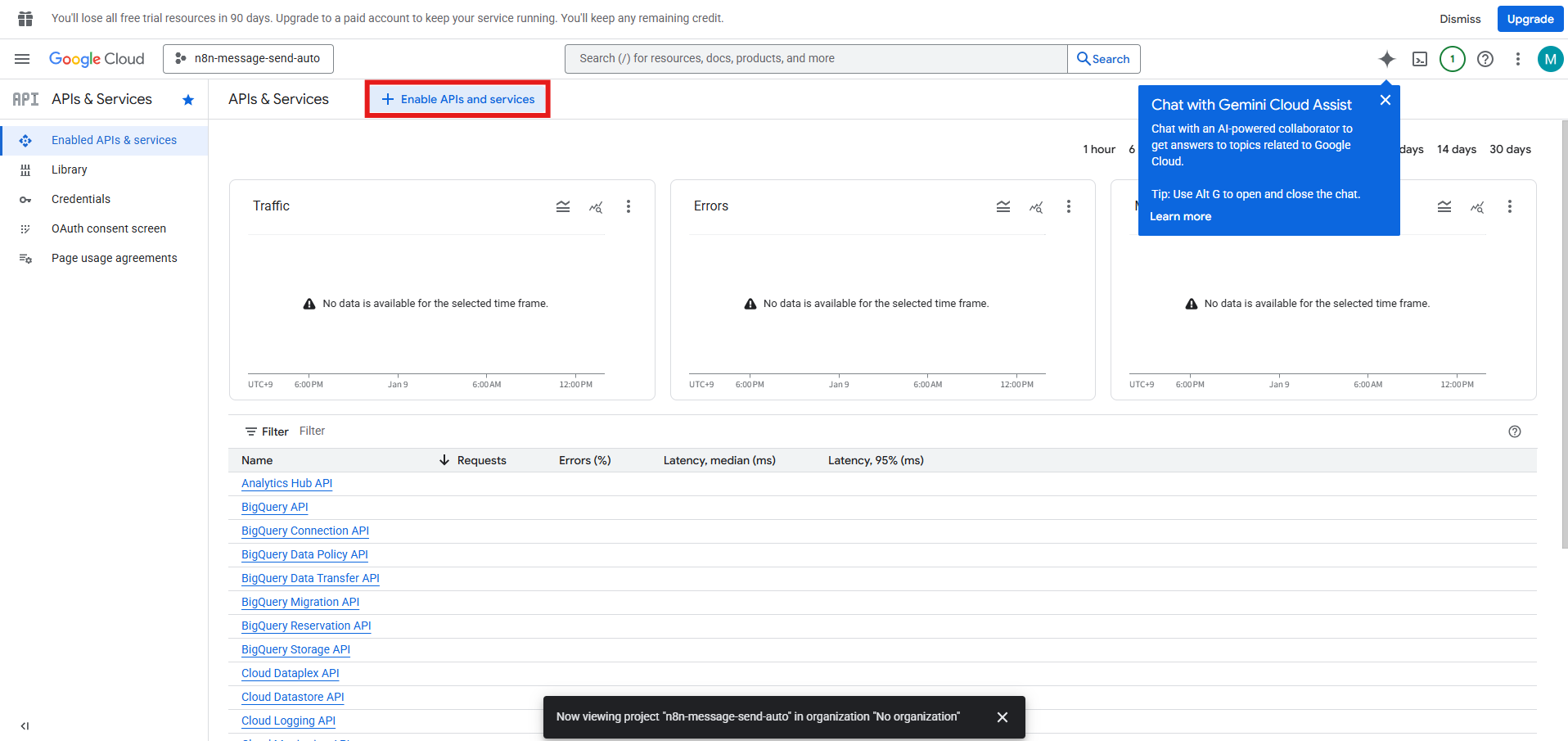This screenshot has height=741, width=1568.
Task: Collapse the left navigation with the bottom arrow
Action: coord(24,725)
